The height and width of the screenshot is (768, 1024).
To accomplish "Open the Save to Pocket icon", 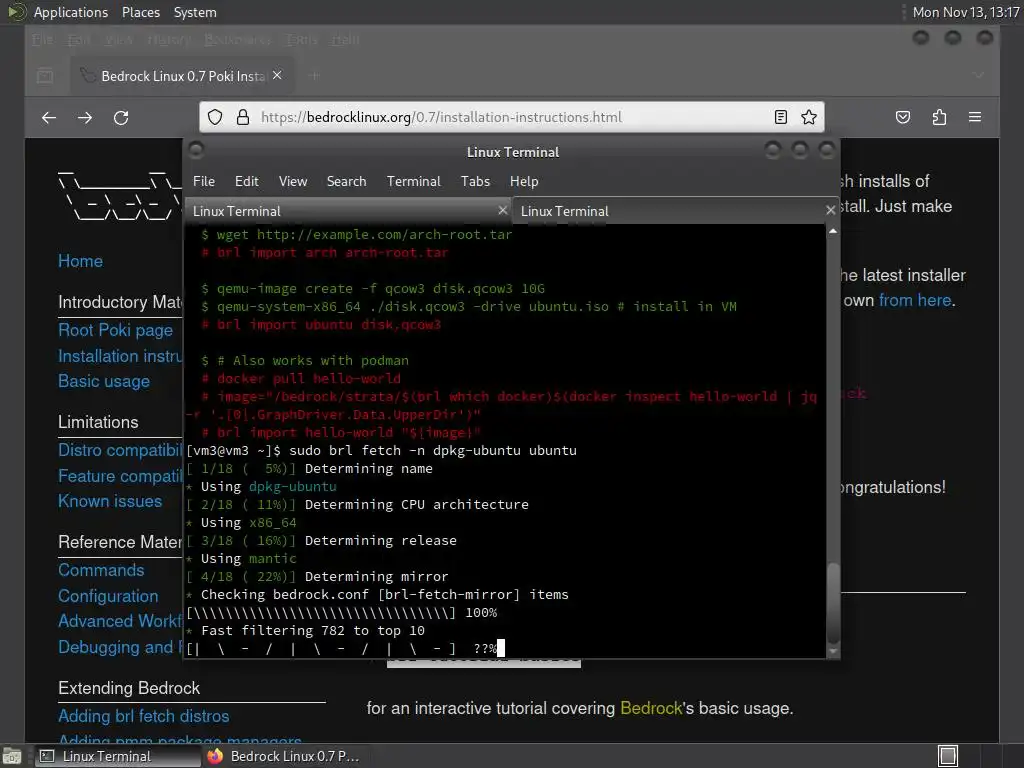I will (x=903, y=118).
